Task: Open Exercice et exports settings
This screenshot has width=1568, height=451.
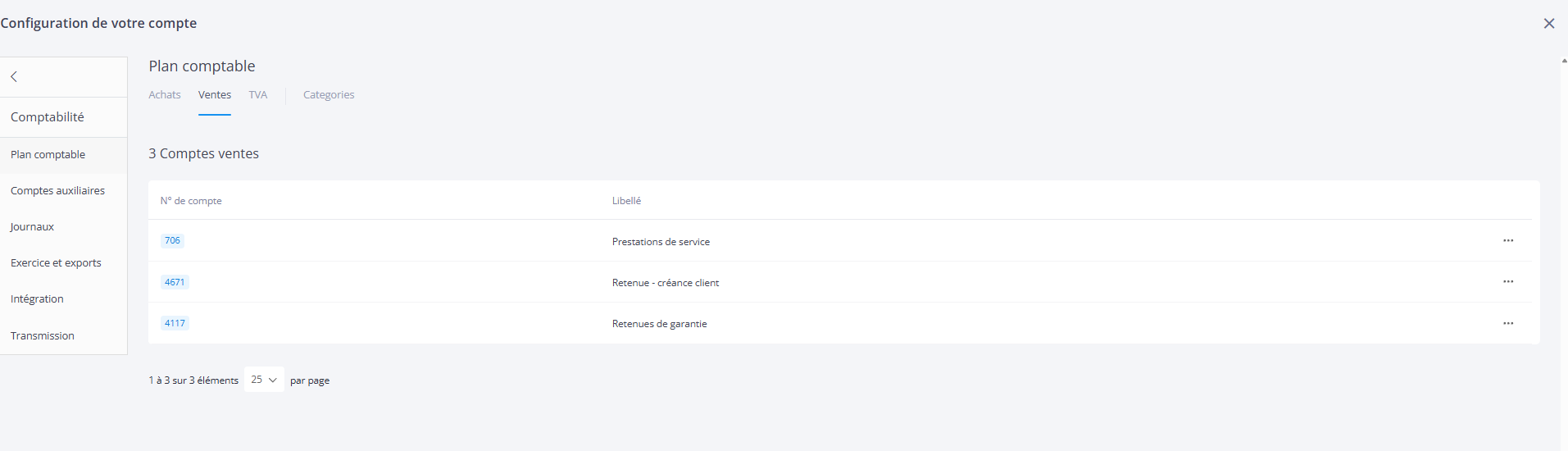Action: point(56,263)
